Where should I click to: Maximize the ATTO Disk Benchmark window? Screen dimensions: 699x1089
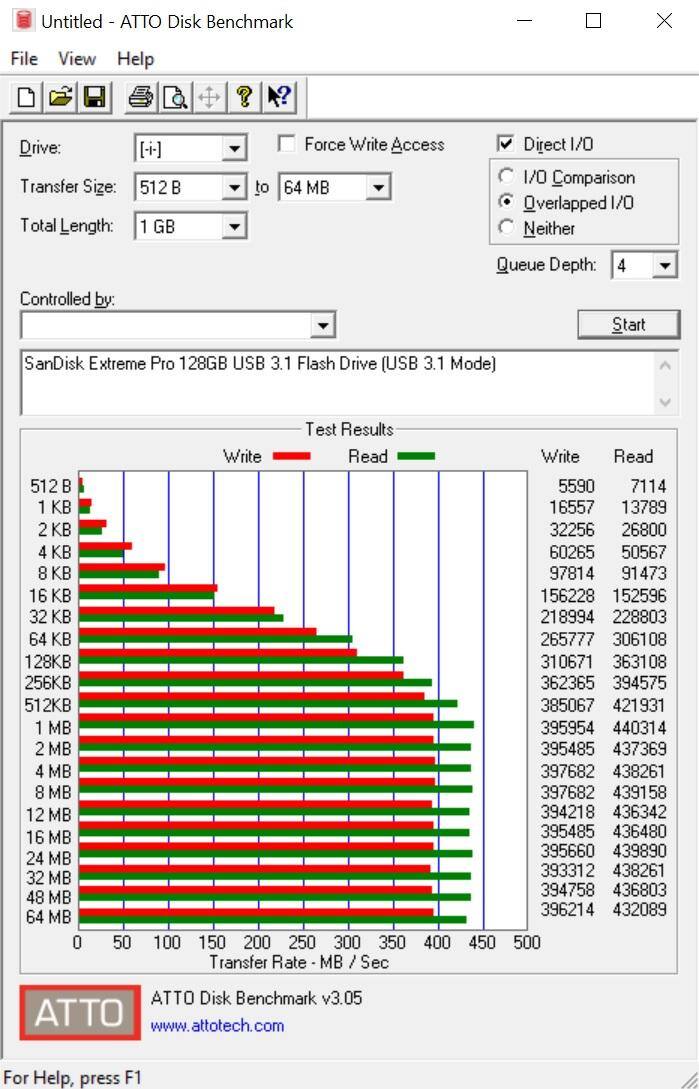click(593, 21)
